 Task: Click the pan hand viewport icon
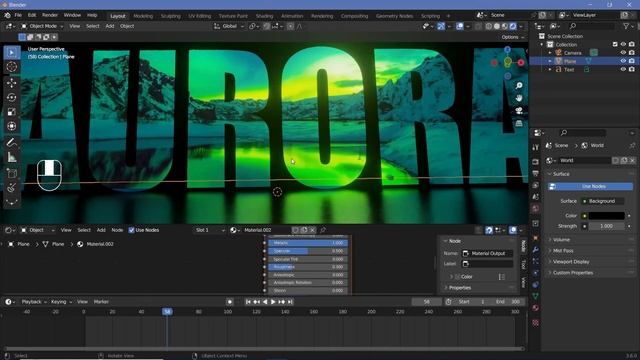click(519, 98)
